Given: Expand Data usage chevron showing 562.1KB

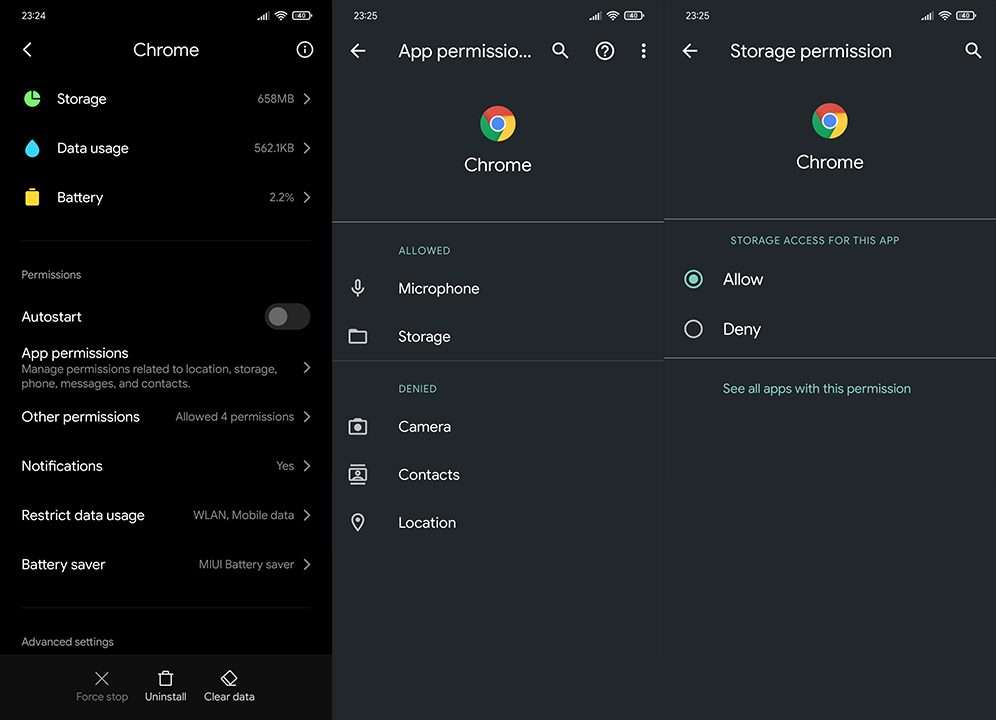Looking at the screenshot, I should [x=307, y=148].
